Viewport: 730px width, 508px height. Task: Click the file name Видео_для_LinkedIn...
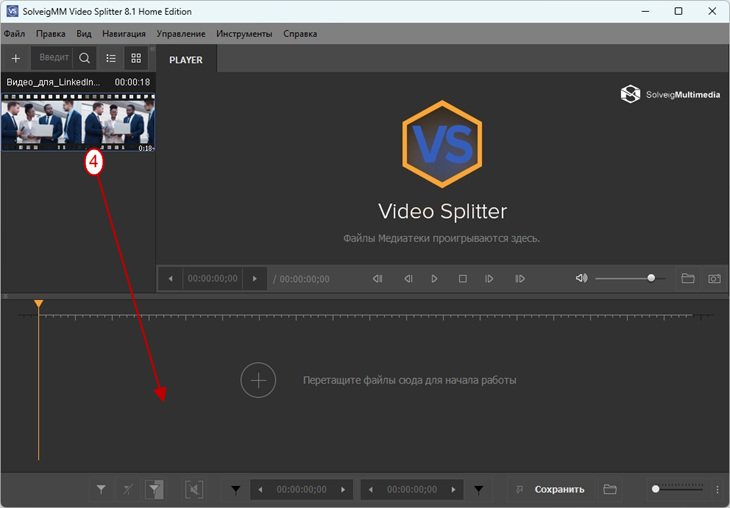53,82
